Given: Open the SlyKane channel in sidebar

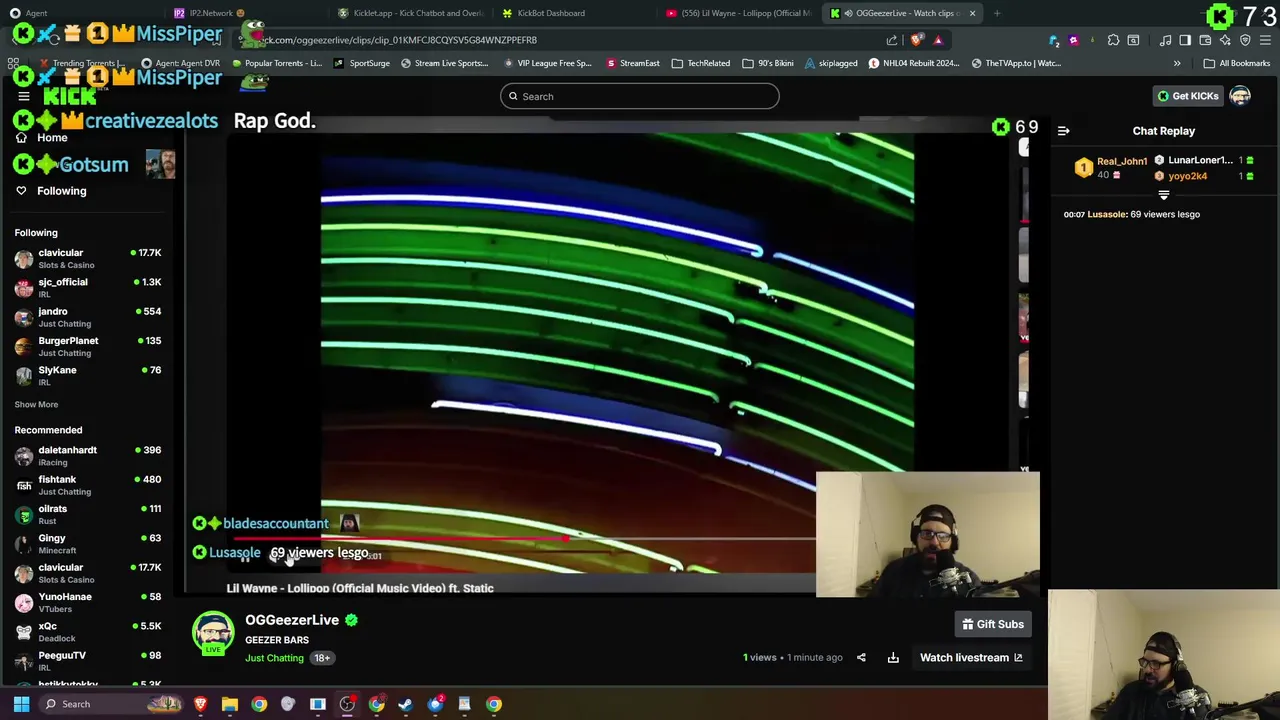Looking at the screenshot, I should pyautogui.click(x=88, y=376).
